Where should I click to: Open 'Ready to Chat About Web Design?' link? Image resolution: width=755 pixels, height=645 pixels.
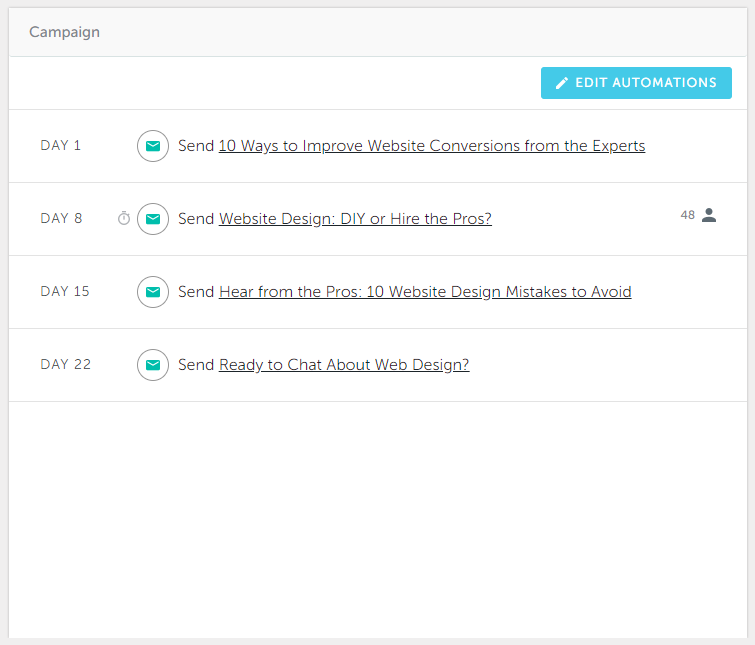tap(344, 365)
